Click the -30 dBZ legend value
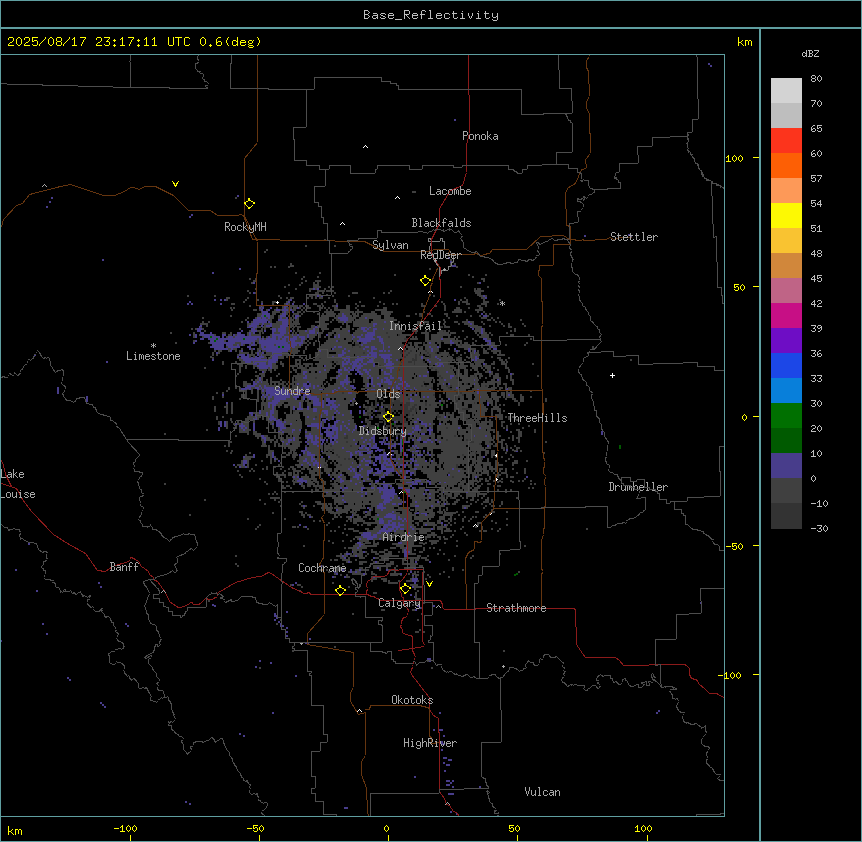862x842 pixels. click(x=819, y=528)
